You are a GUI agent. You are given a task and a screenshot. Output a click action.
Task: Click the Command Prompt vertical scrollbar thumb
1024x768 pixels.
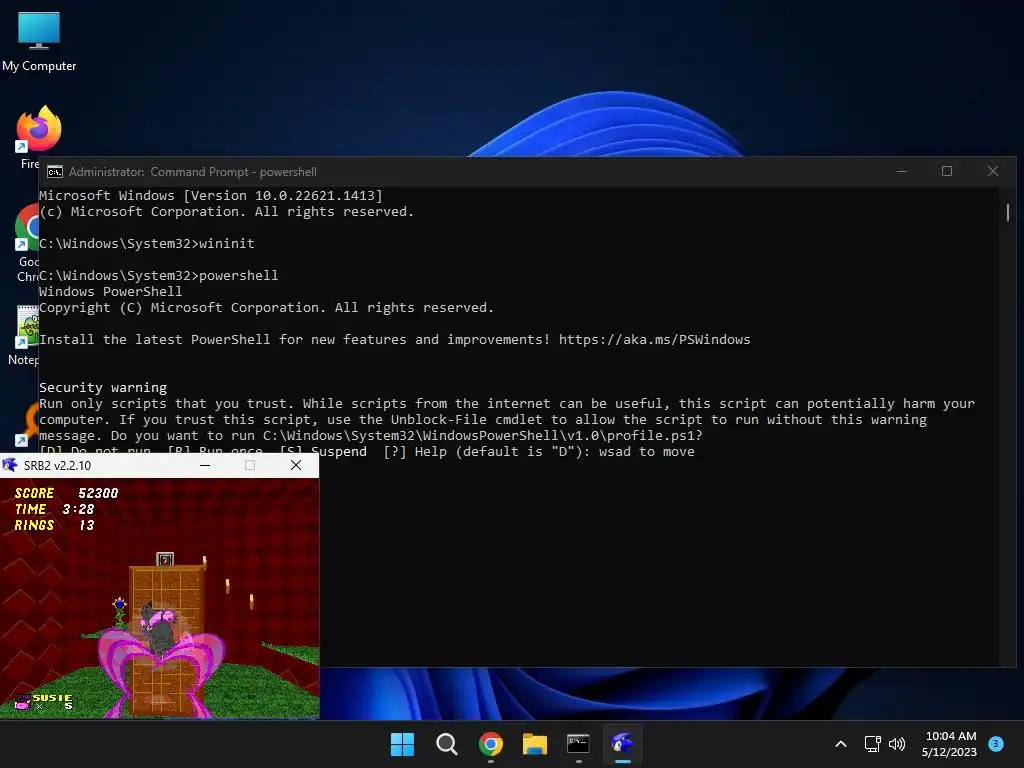1008,212
